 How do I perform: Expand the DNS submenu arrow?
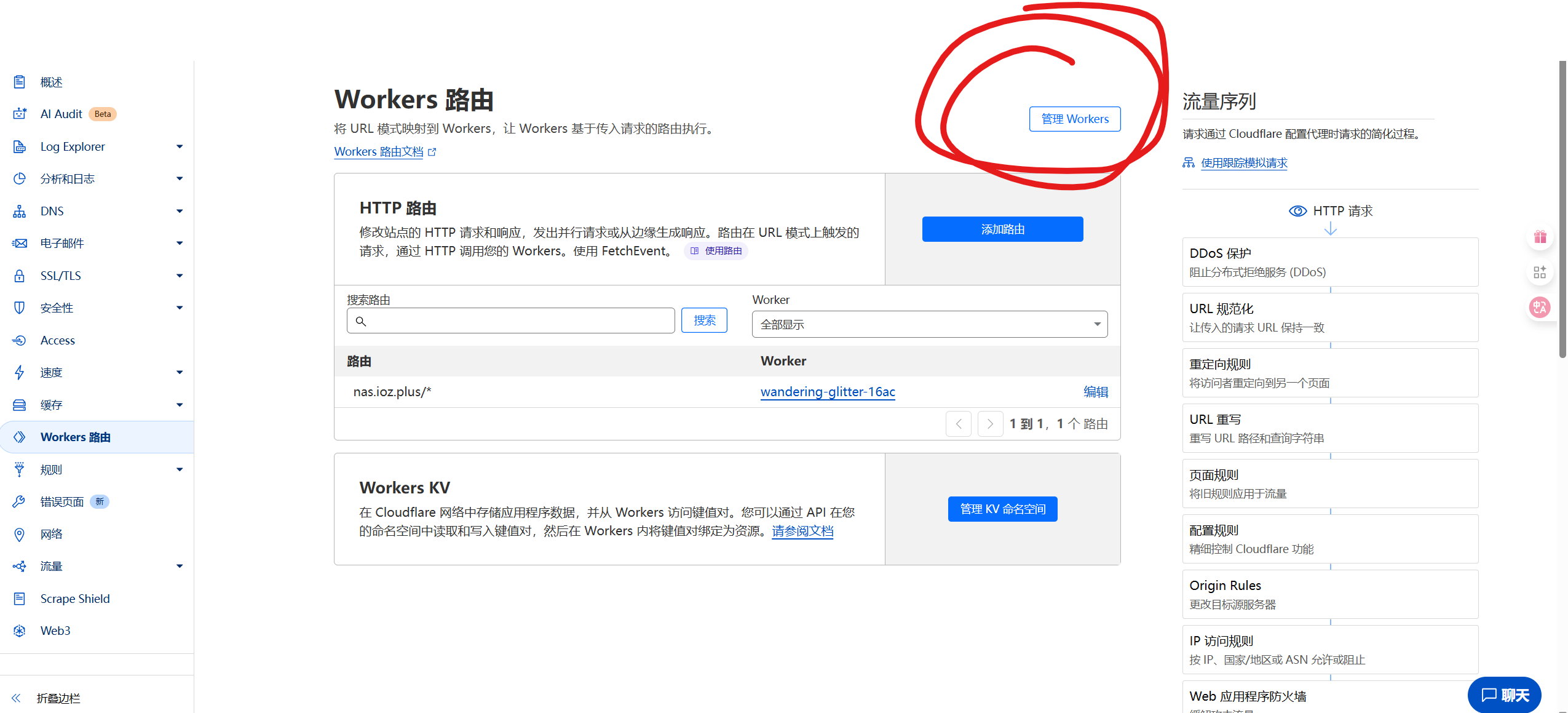[x=180, y=211]
